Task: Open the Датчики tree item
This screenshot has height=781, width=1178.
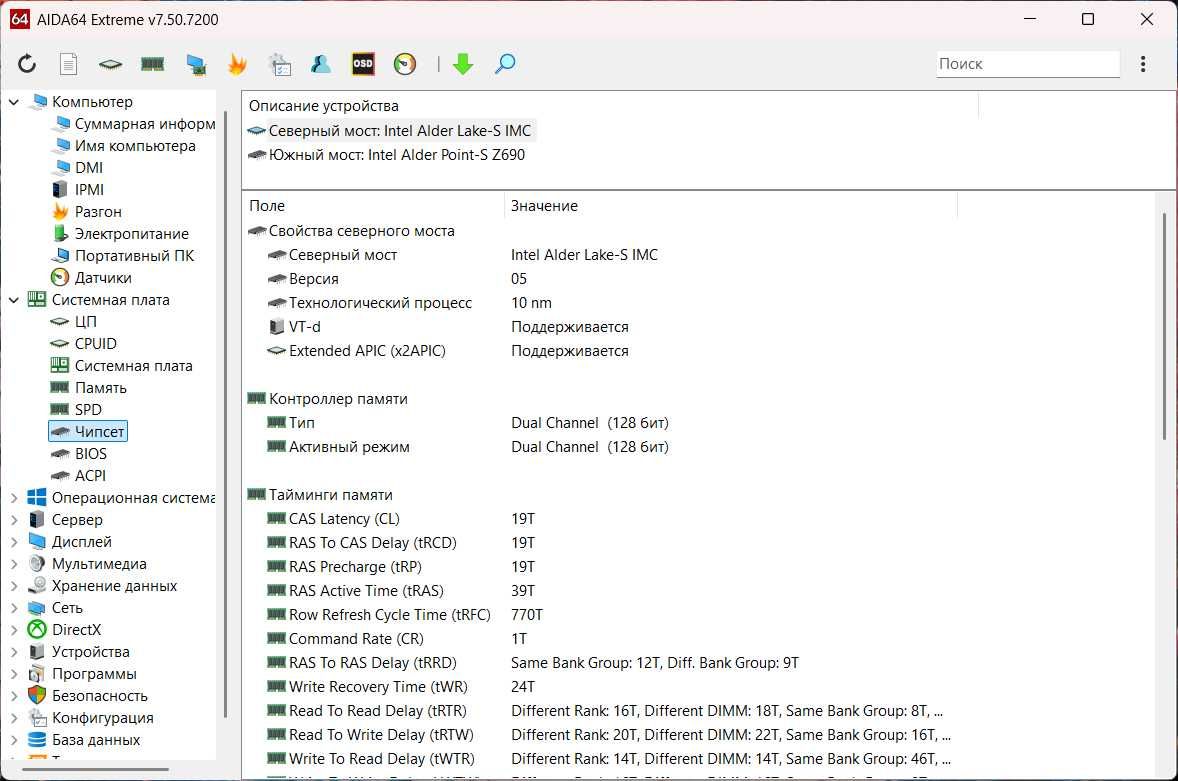Action: [92, 278]
